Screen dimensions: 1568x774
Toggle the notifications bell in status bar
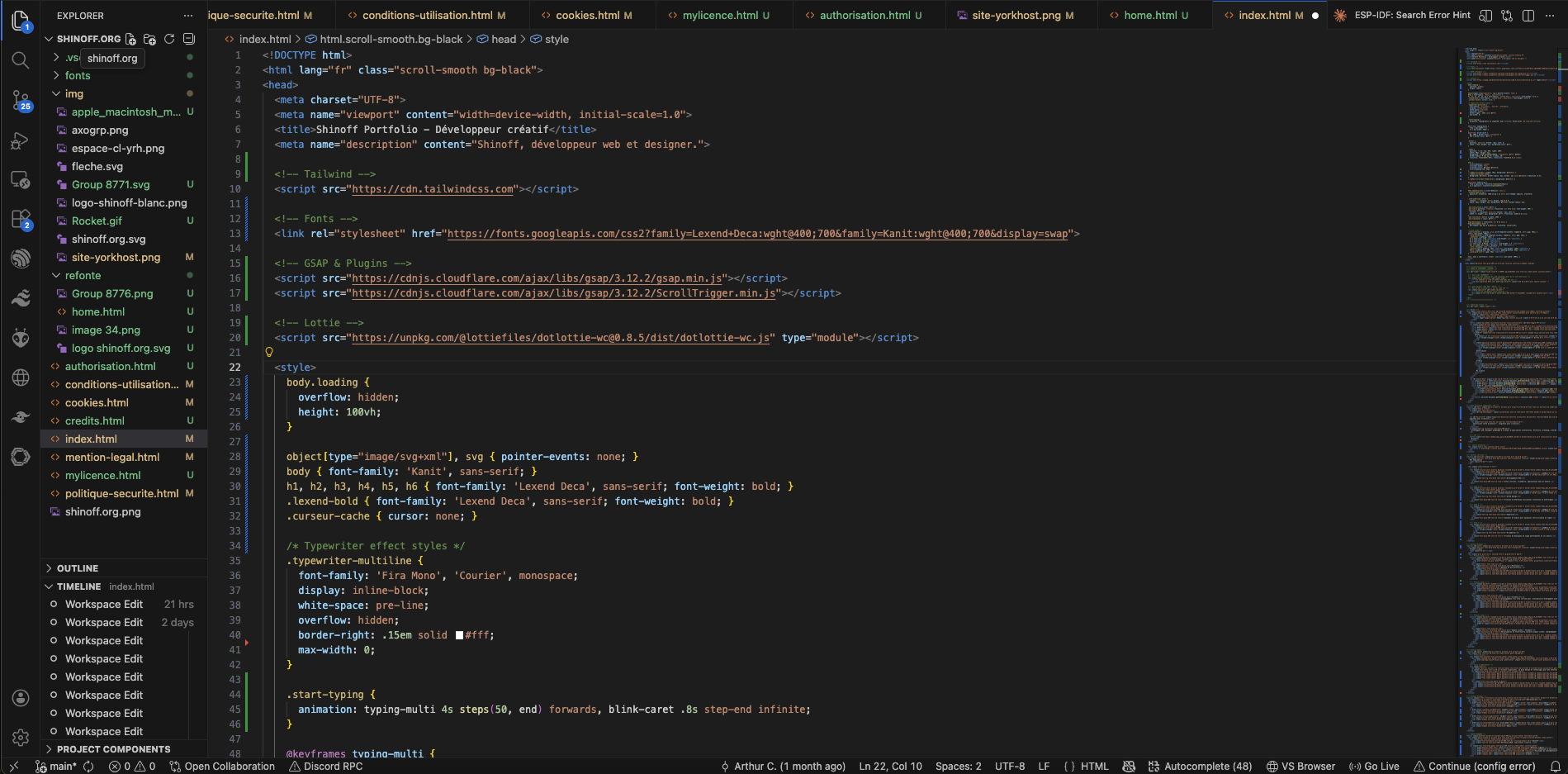point(1555,766)
